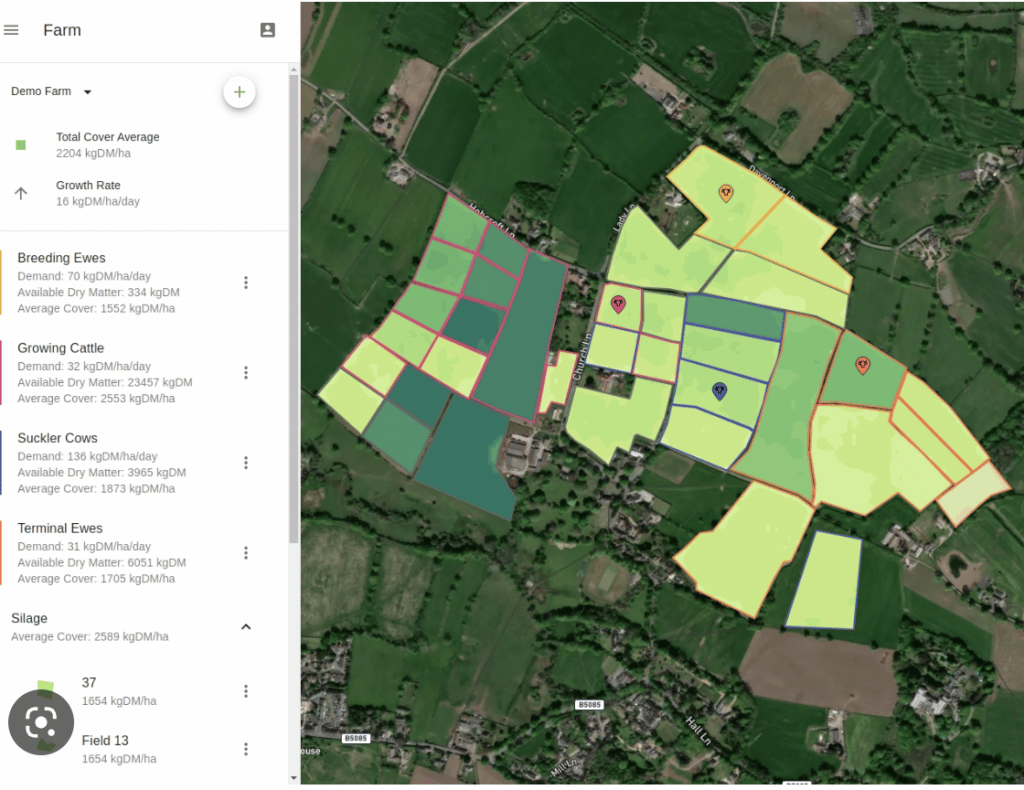Open Terminal Ewes options menu
Viewport: 1024px width, 790px height.
[x=246, y=553]
